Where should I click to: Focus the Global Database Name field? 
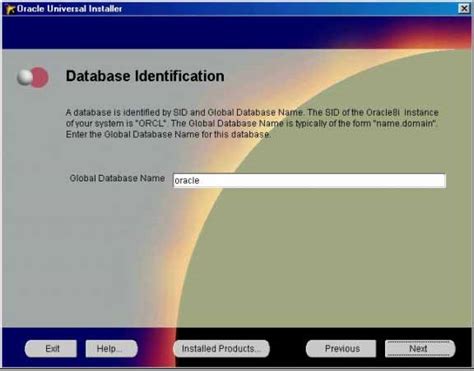pyautogui.click(x=309, y=180)
